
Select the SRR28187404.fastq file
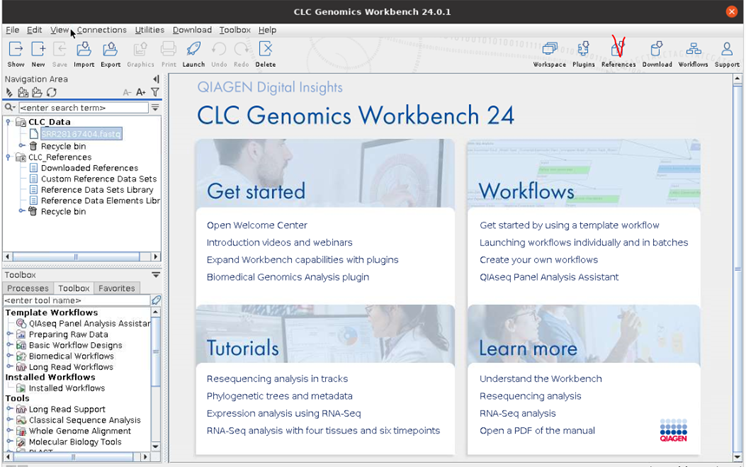[x=81, y=134]
